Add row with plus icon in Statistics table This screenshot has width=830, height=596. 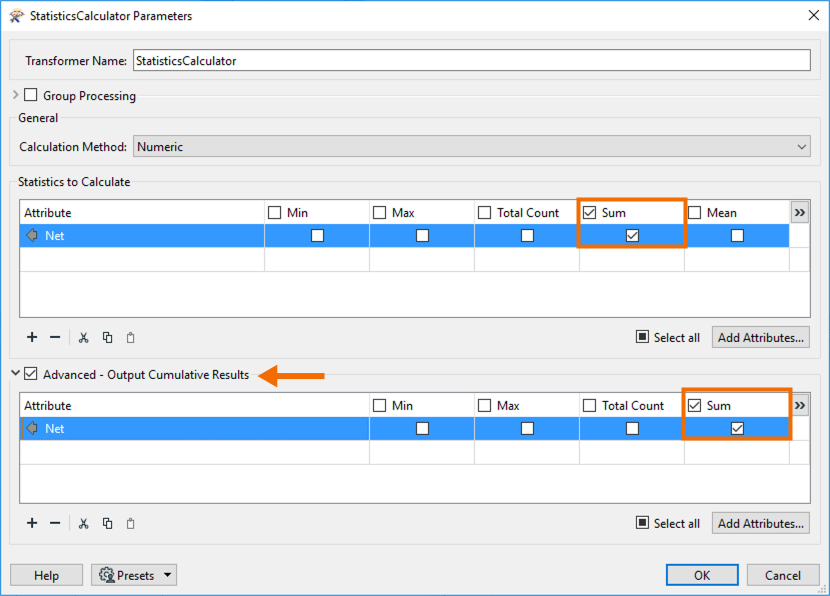(32, 337)
